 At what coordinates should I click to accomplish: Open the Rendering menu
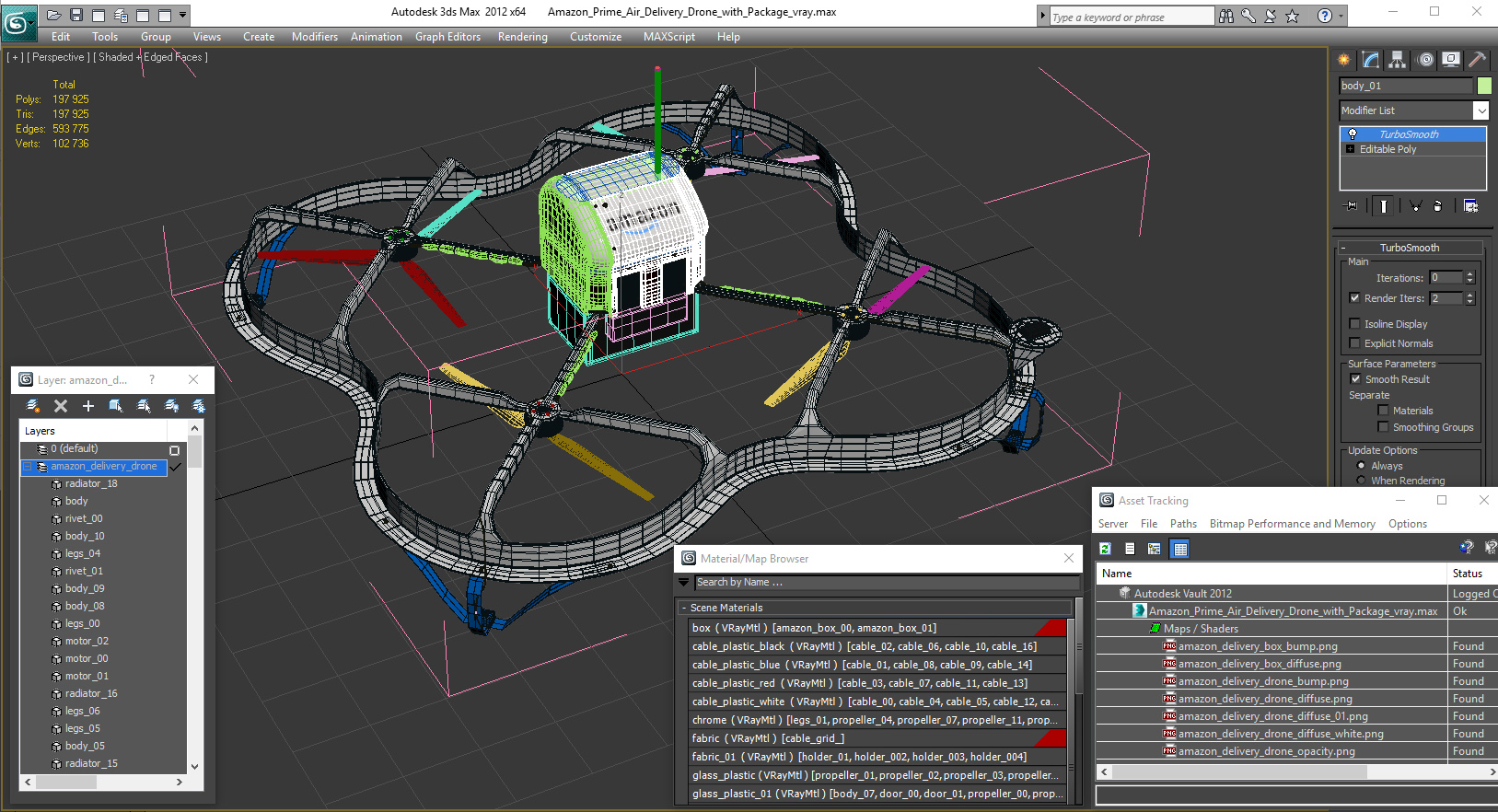click(x=523, y=37)
